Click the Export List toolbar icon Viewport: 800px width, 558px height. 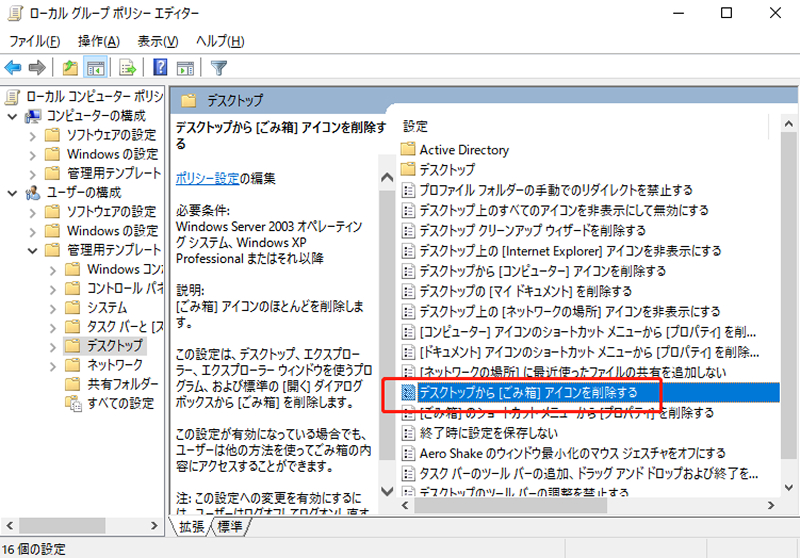[127, 67]
